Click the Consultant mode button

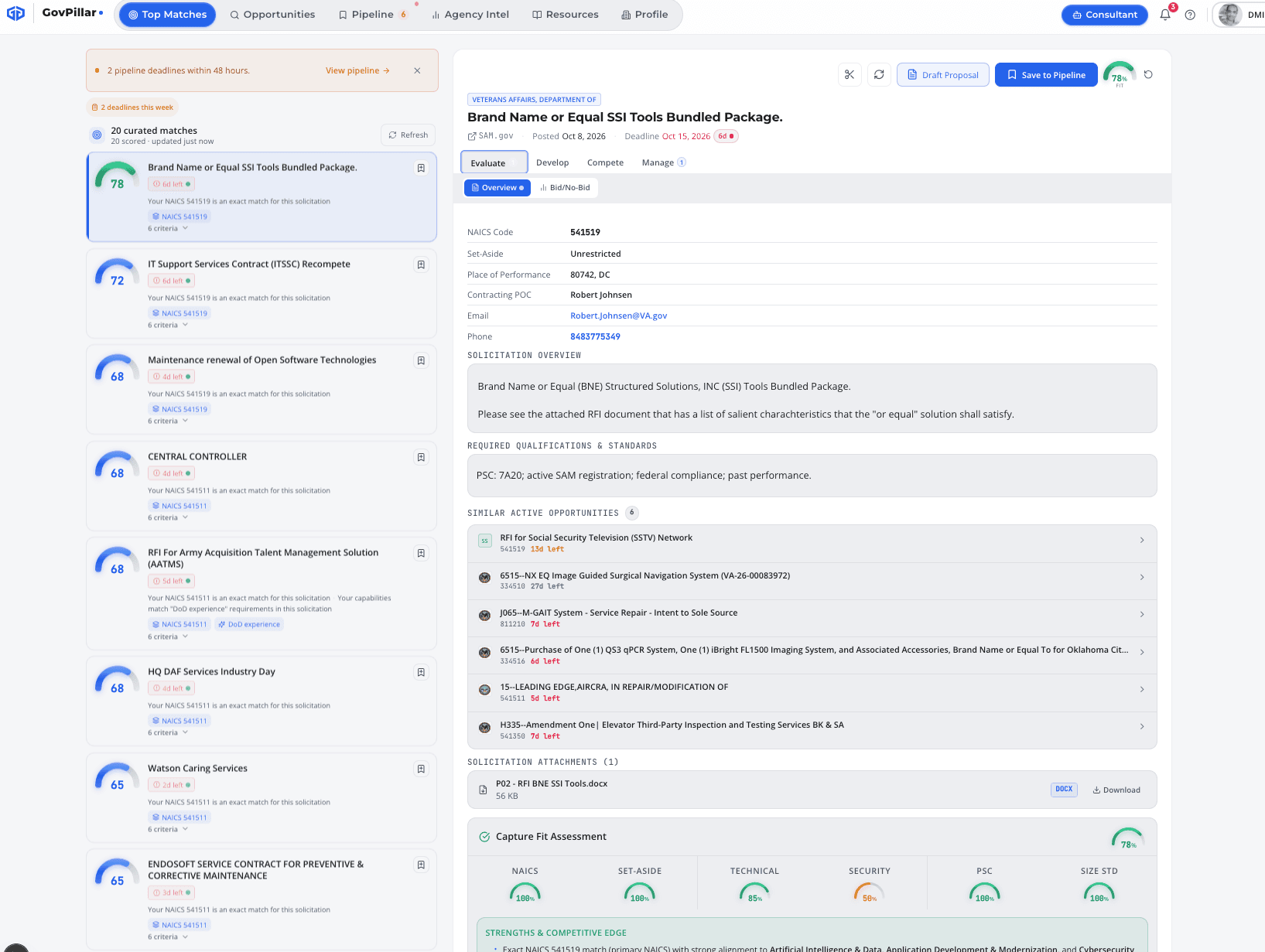coord(1104,15)
